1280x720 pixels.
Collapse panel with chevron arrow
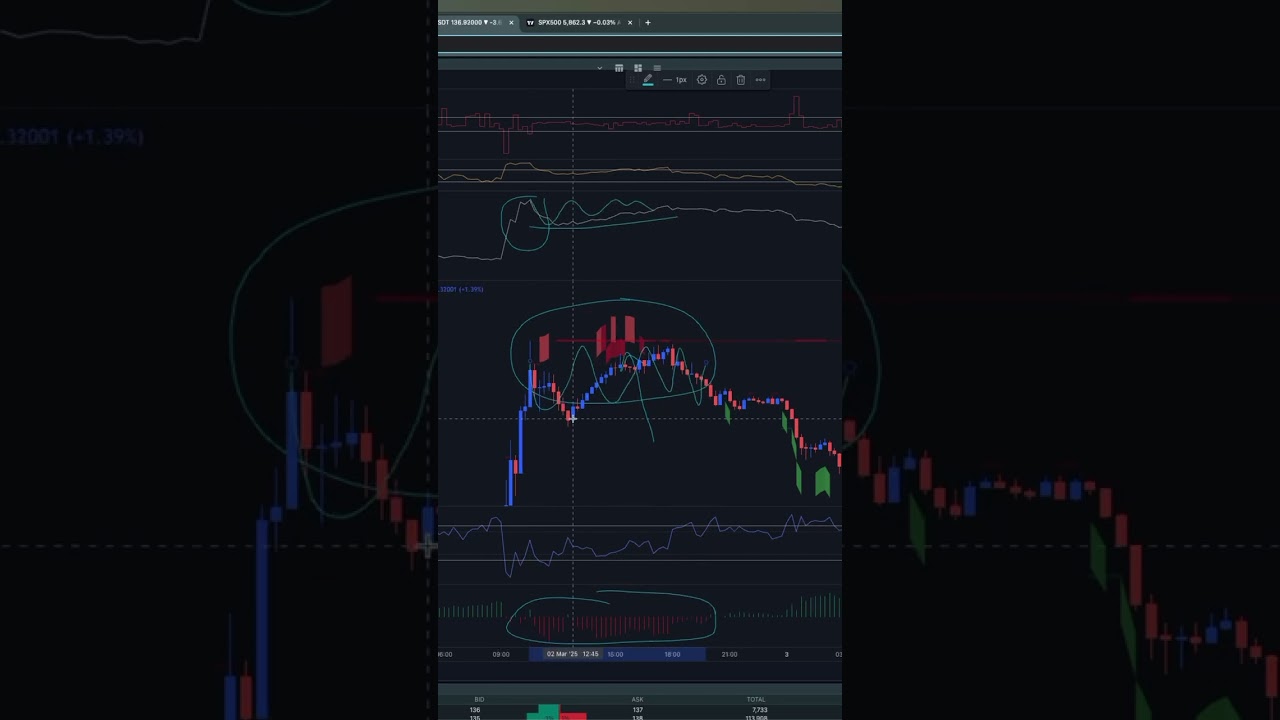(x=600, y=68)
